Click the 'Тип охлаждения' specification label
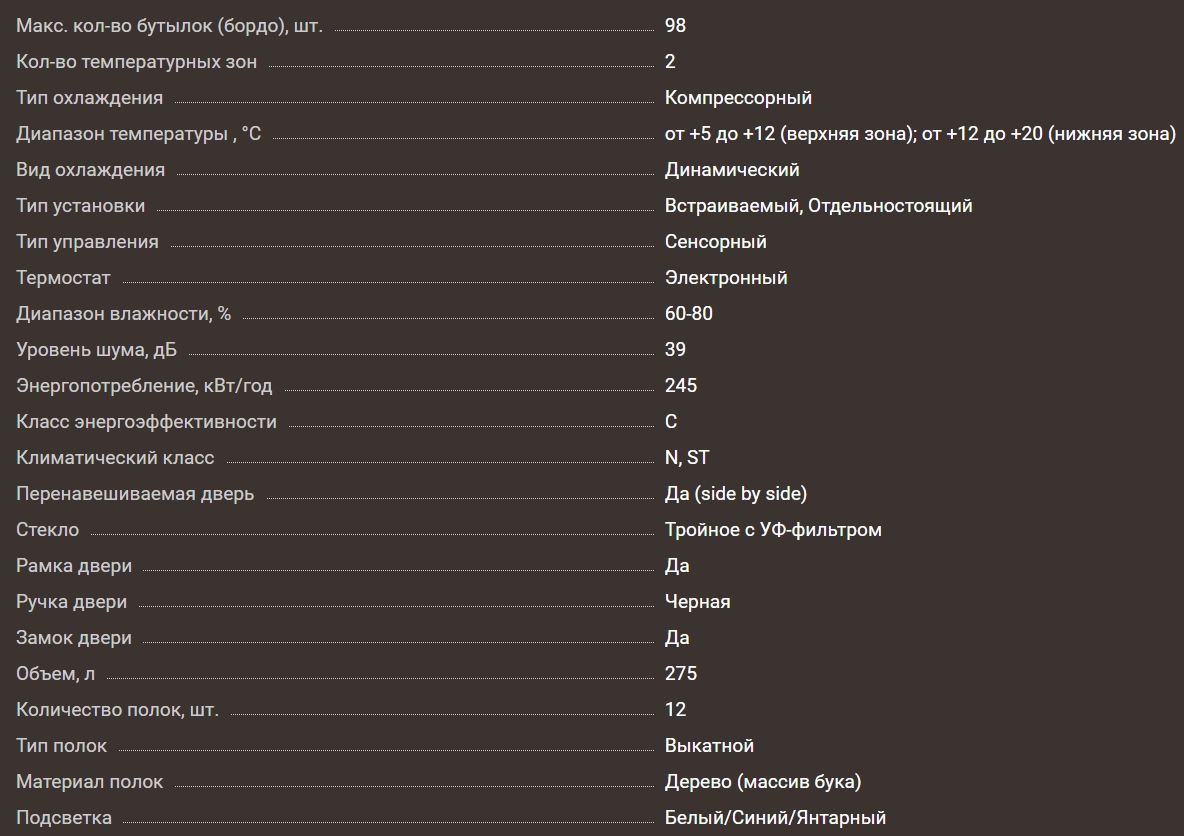The height and width of the screenshot is (836, 1184). tap(89, 98)
